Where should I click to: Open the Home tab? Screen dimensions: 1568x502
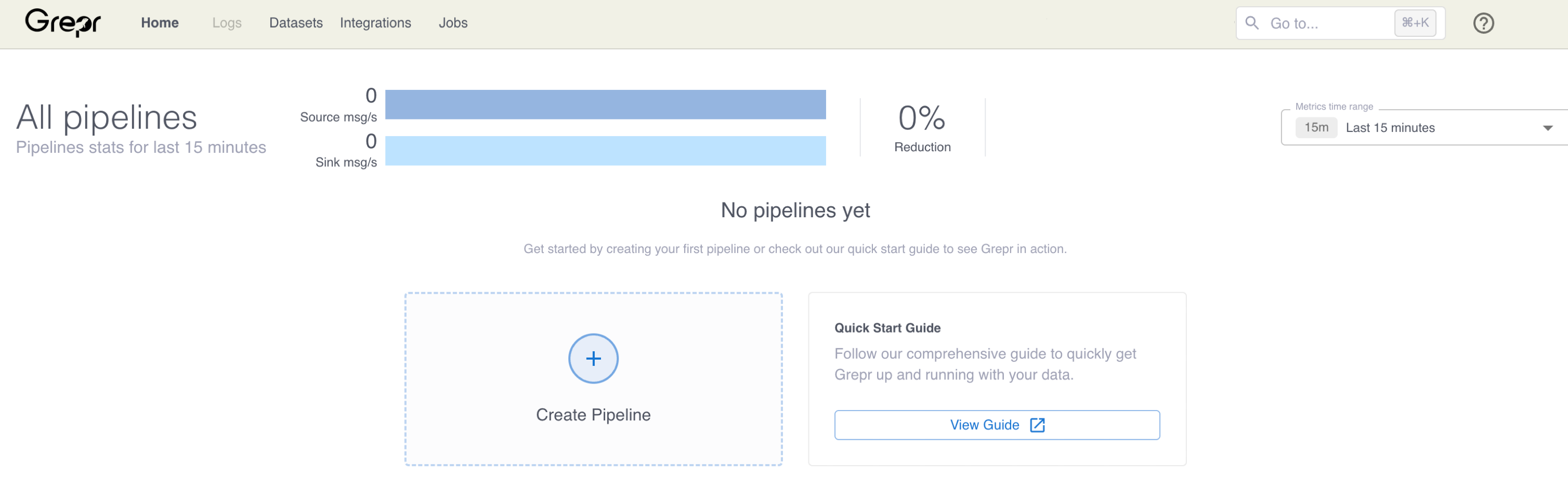pyautogui.click(x=160, y=22)
